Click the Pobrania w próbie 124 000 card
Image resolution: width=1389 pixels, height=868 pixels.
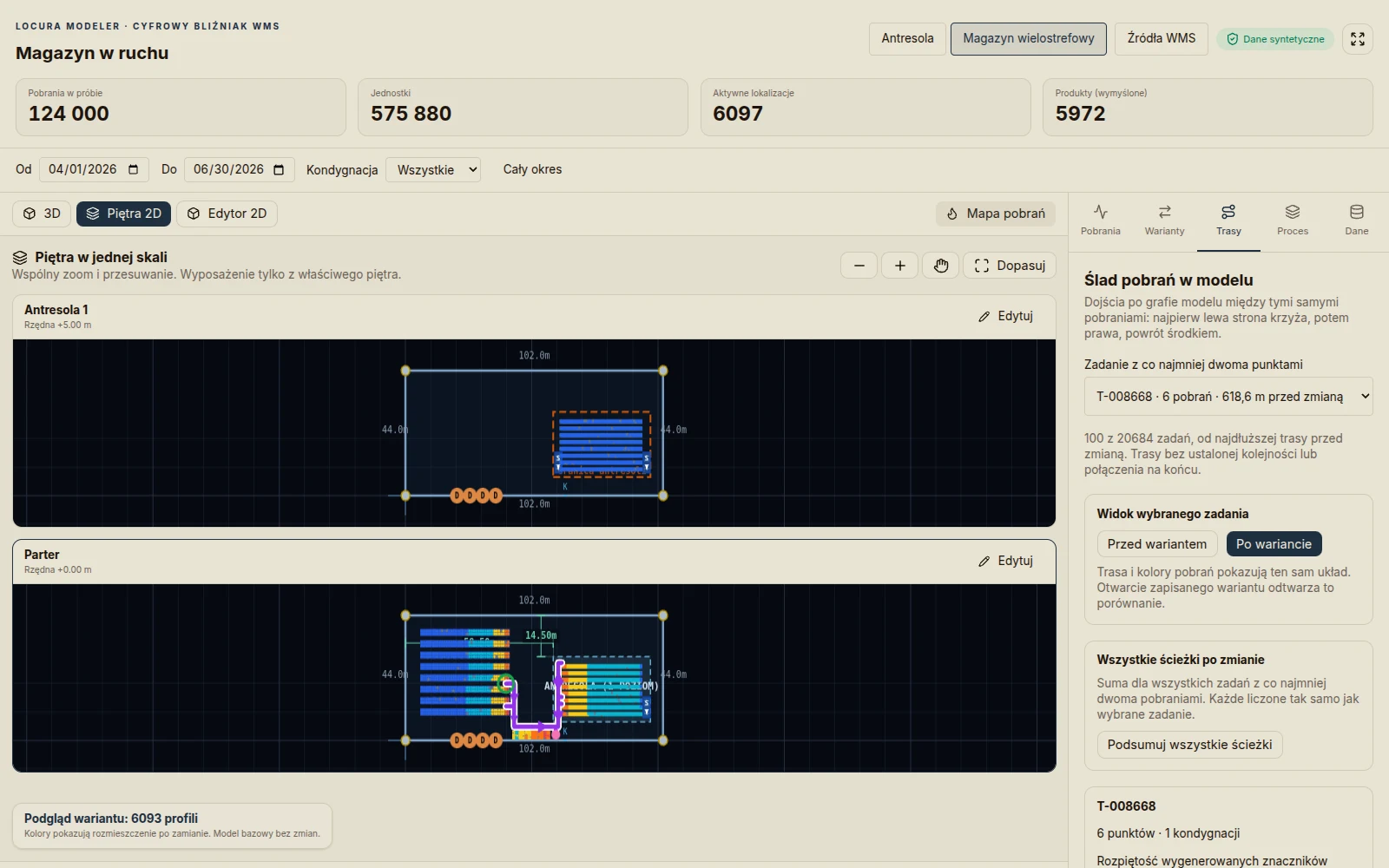181,108
